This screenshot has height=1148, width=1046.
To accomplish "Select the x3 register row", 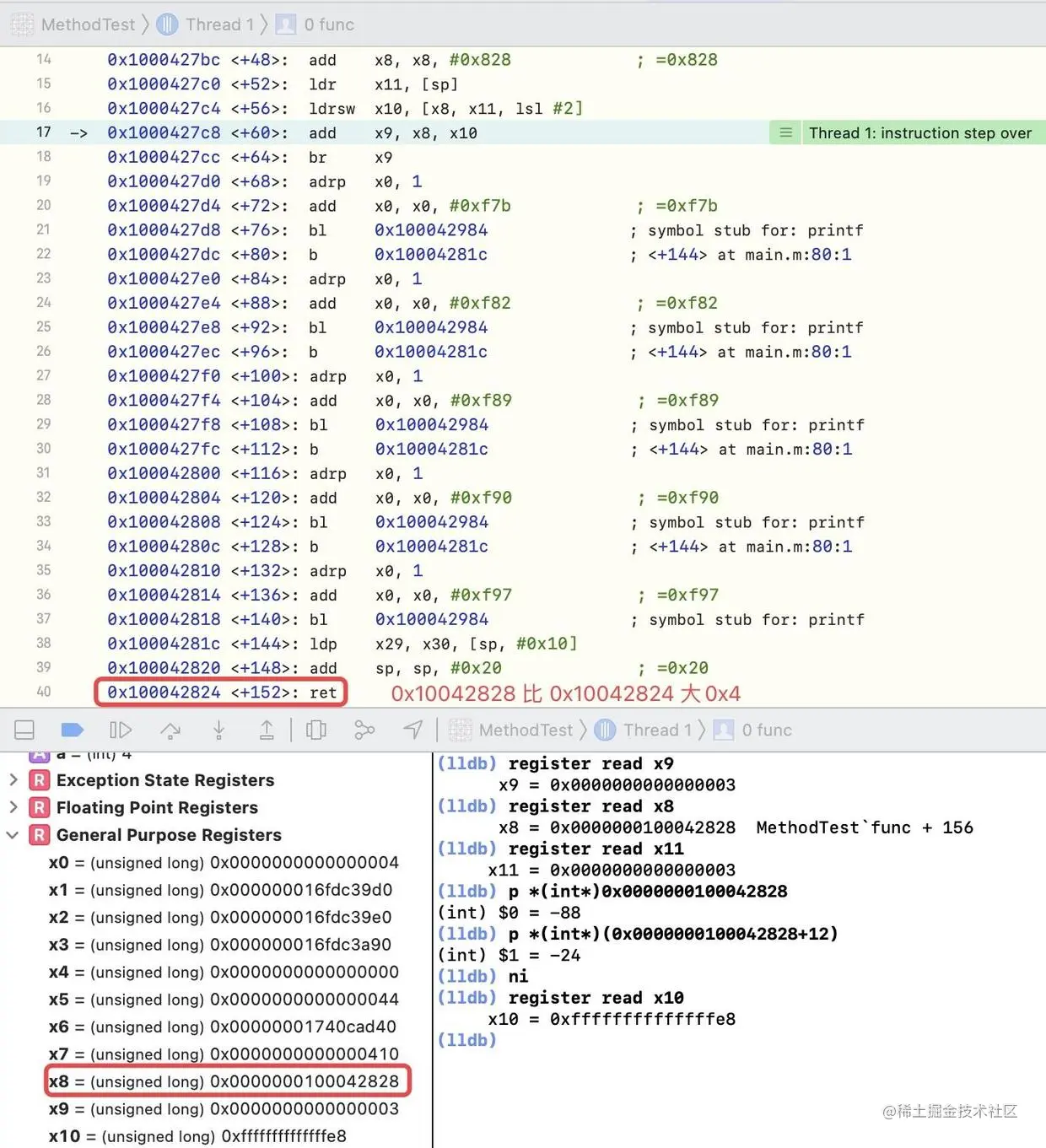I will (x=220, y=945).
